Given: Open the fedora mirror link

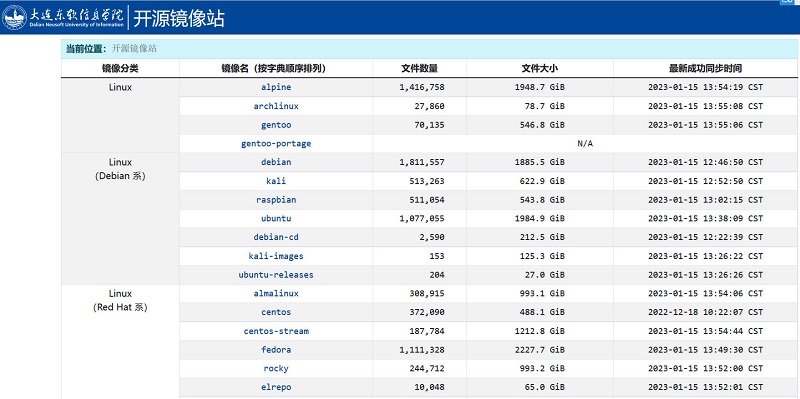Looking at the screenshot, I should [x=276, y=350].
